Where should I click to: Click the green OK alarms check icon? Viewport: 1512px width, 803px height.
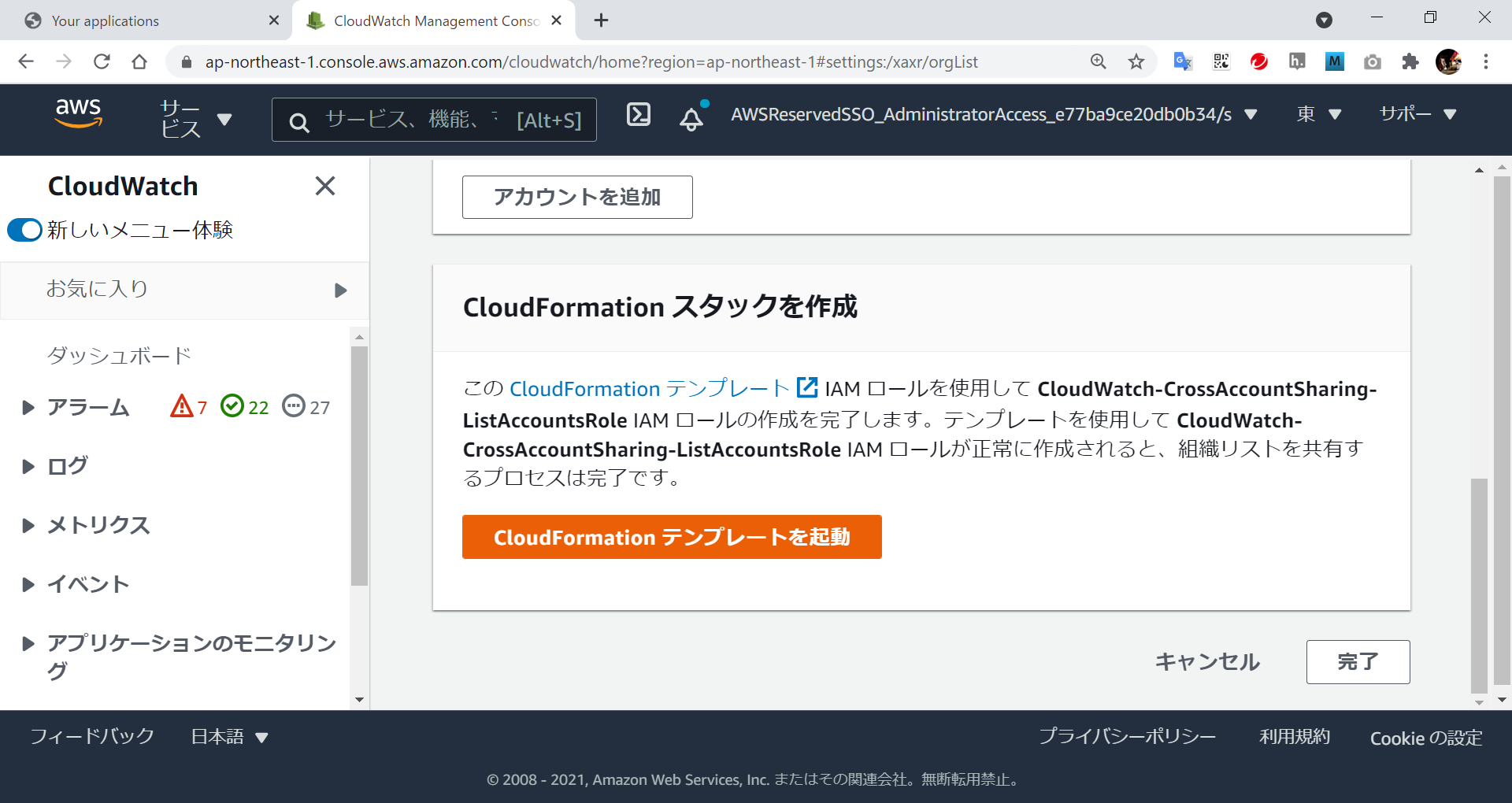(x=232, y=406)
